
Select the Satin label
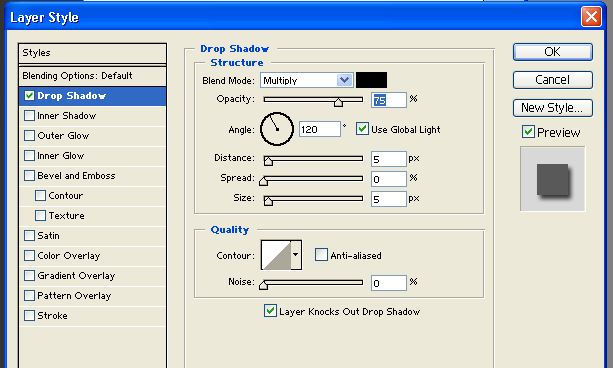[x=48, y=235]
